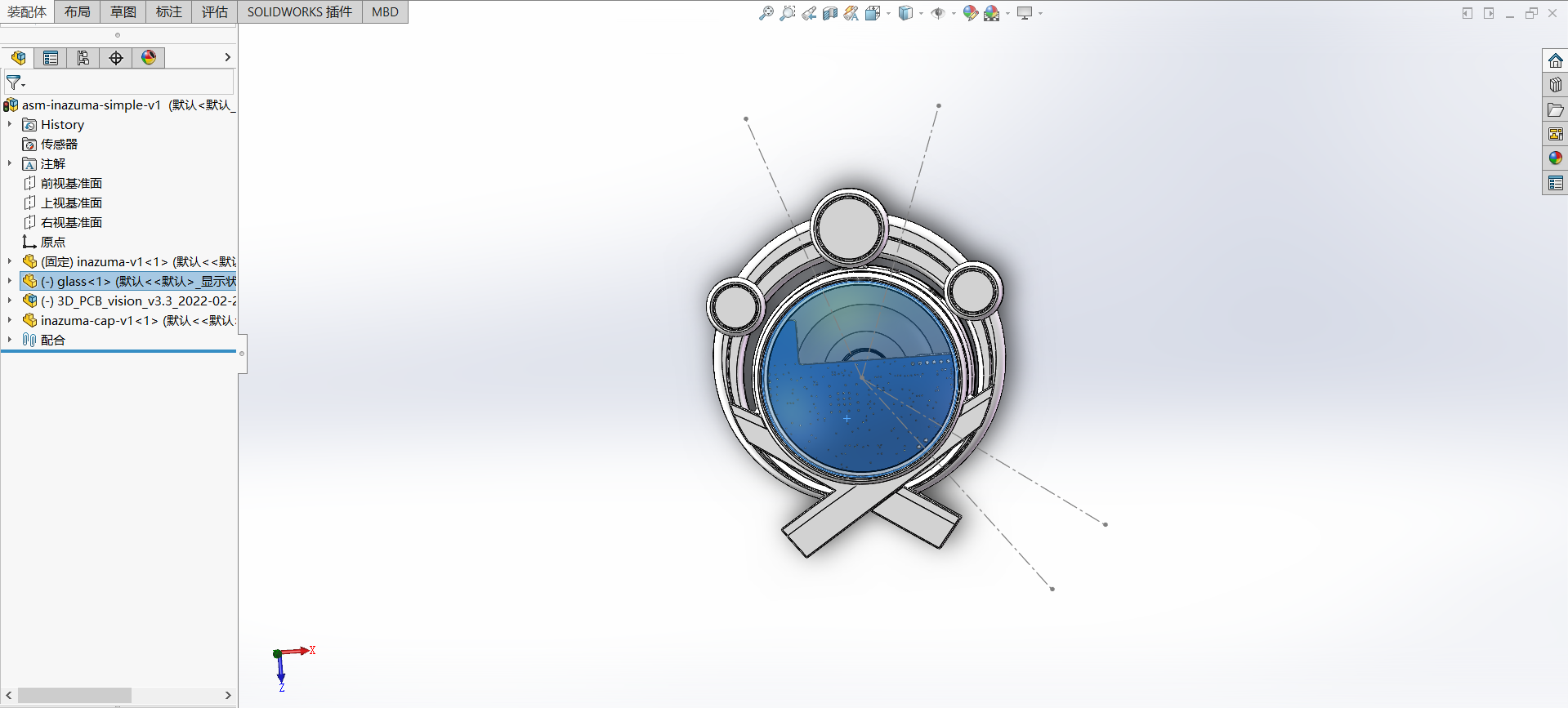
Task: Open Appearances, Scenes and Decals pane
Action: [1555, 158]
